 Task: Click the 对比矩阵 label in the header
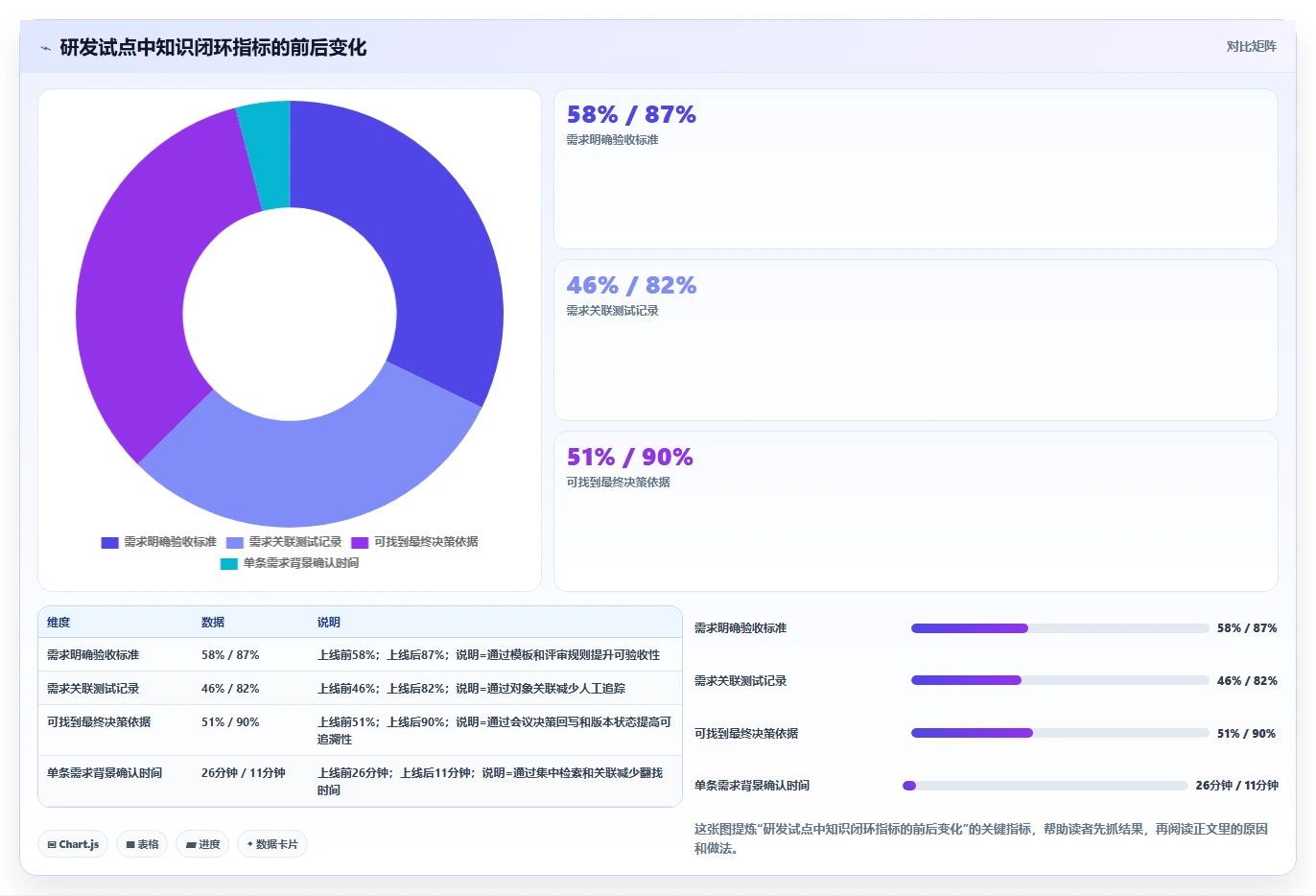(1251, 46)
